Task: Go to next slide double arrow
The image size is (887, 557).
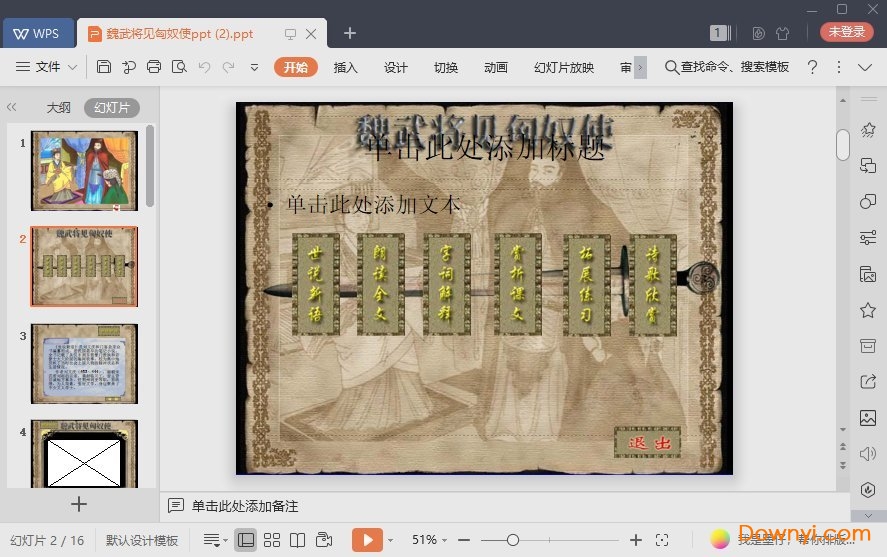Action: (x=843, y=466)
